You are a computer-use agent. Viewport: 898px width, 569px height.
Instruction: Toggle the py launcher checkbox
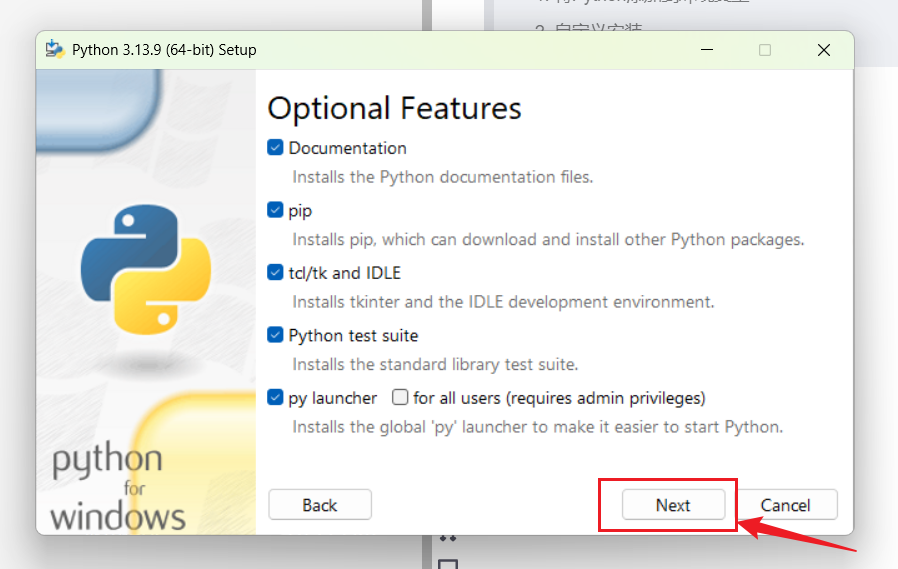point(275,397)
